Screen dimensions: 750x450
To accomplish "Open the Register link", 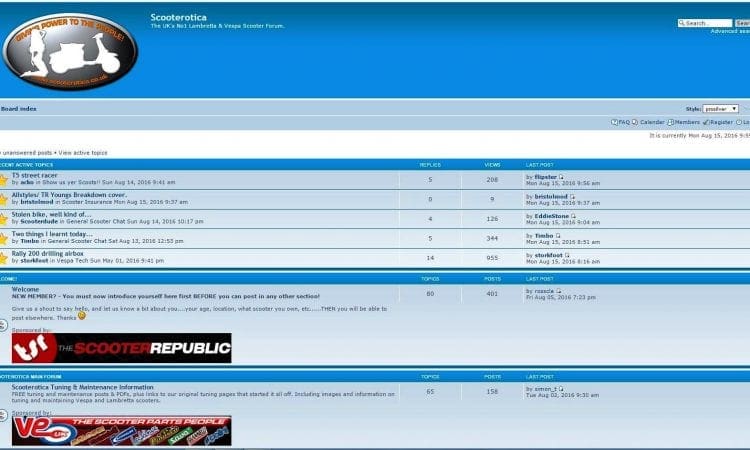I will 721,122.
